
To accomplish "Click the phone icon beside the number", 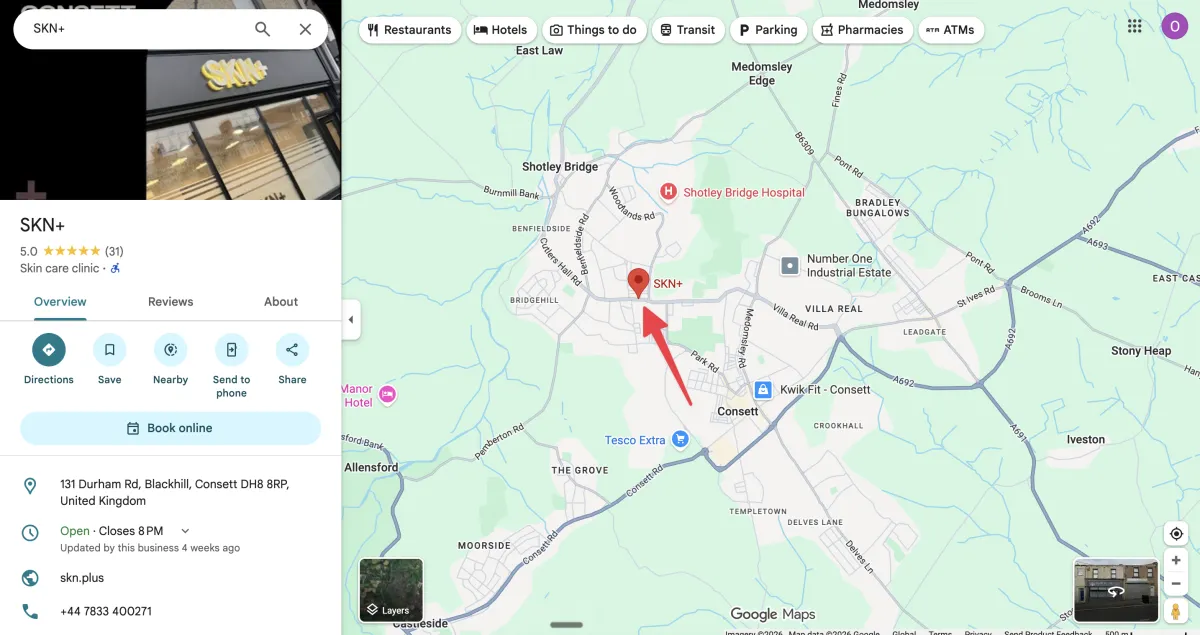I will point(30,611).
